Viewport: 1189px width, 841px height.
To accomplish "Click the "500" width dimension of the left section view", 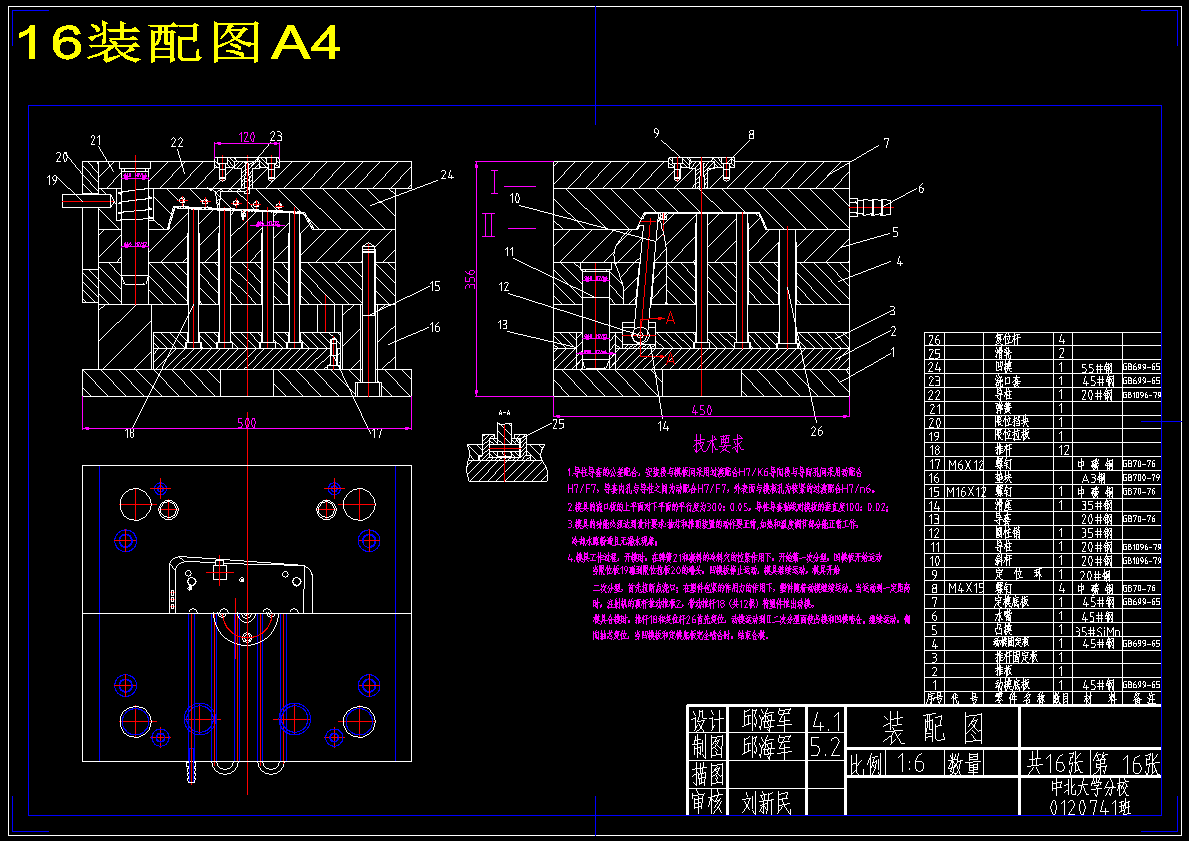I will click(246, 423).
